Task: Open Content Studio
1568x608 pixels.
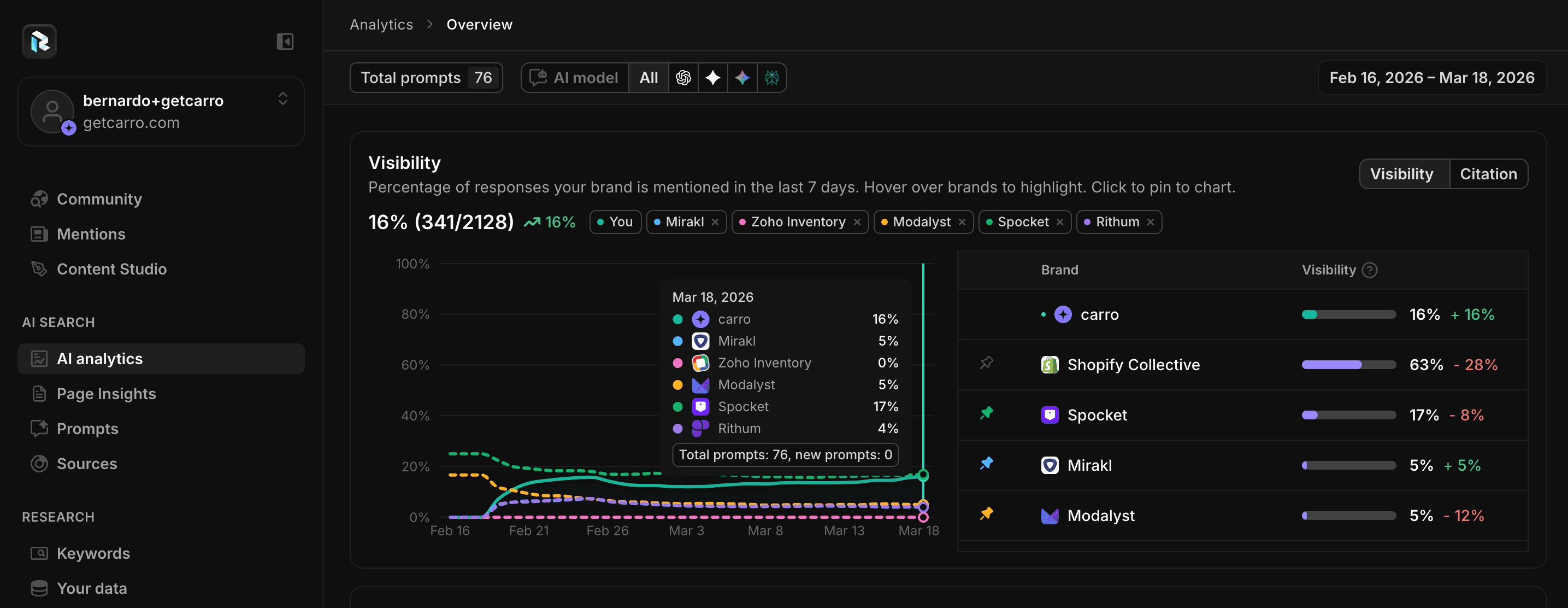Action: (111, 269)
